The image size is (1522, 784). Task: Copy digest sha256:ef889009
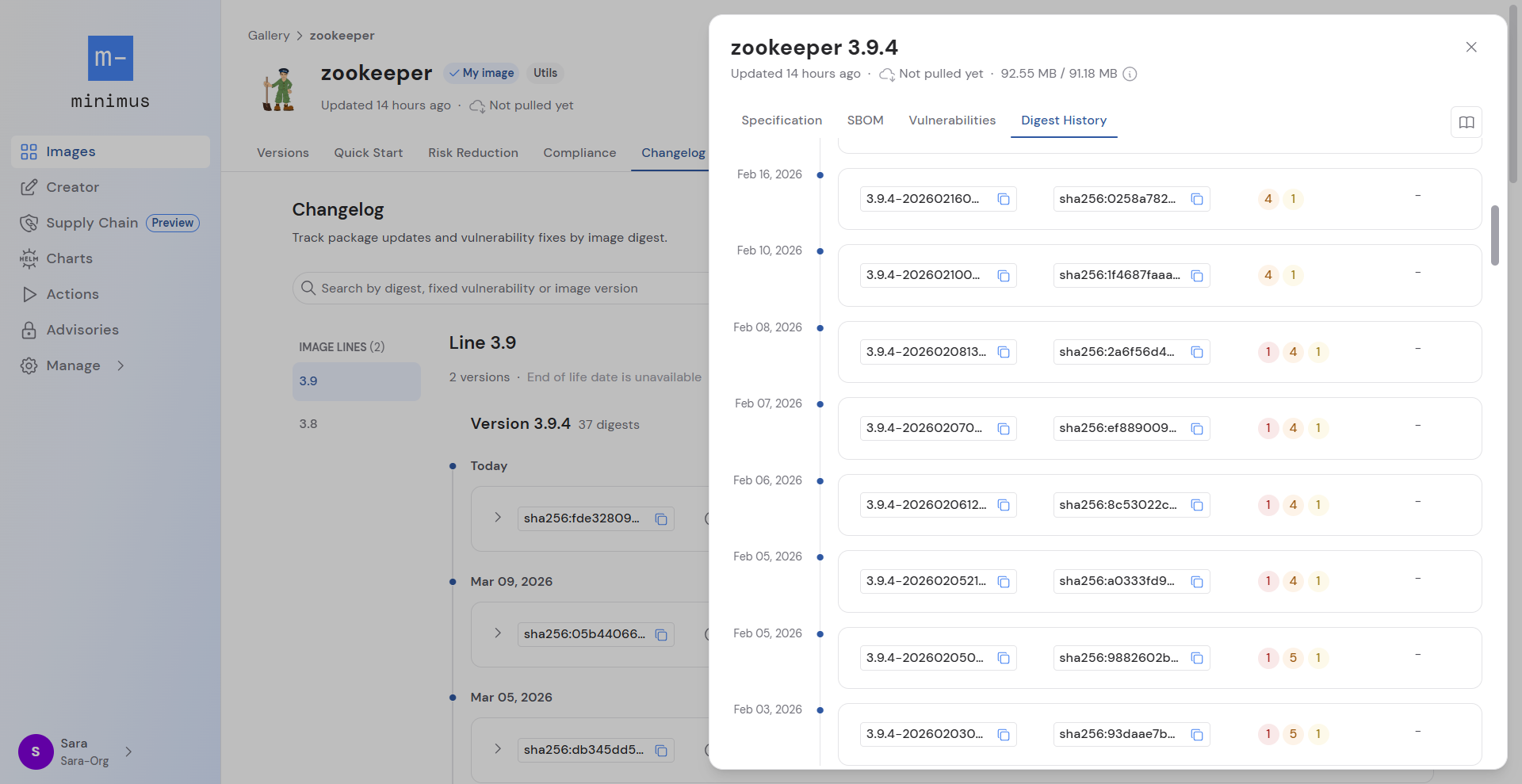pyautogui.click(x=1197, y=429)
